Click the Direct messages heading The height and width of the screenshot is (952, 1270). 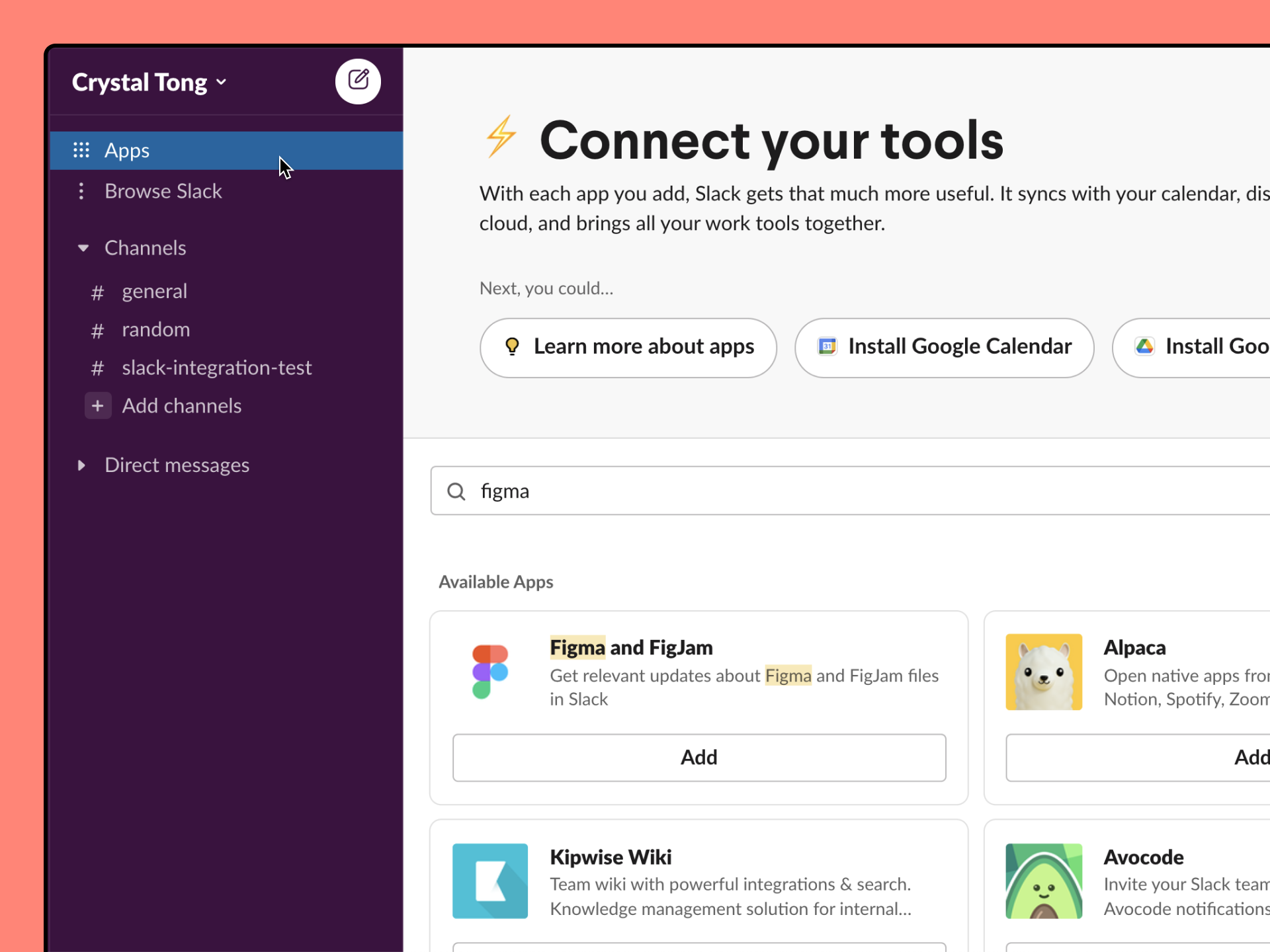point(177,465)
